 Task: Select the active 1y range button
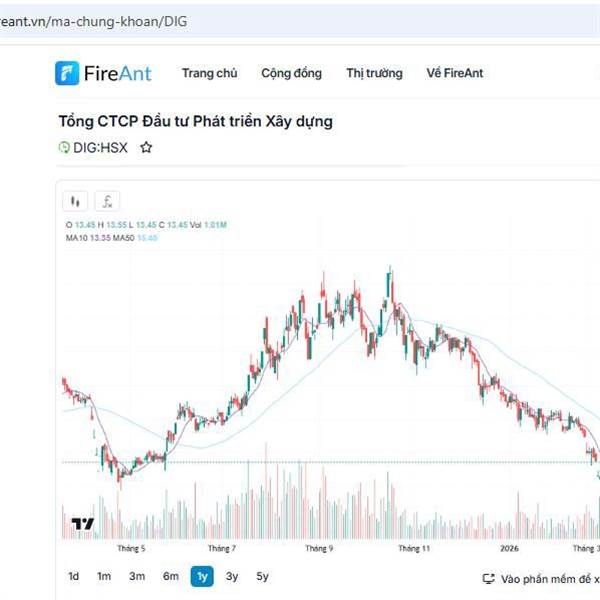point(202,576)
